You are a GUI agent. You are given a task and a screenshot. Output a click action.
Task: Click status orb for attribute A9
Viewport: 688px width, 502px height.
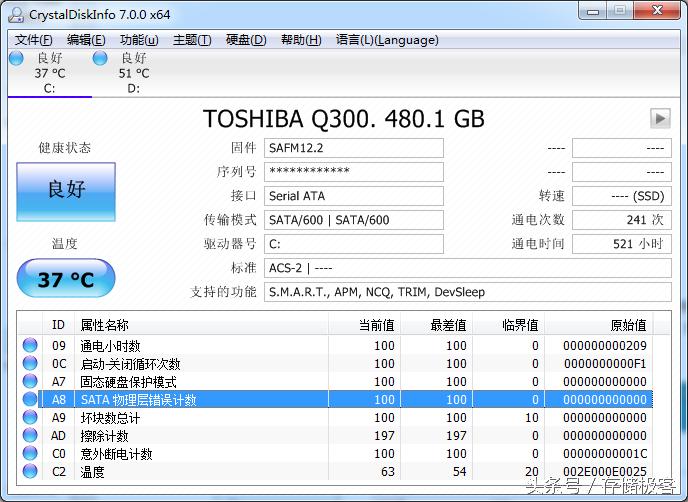pyautogui.click(x=30, y=417)
